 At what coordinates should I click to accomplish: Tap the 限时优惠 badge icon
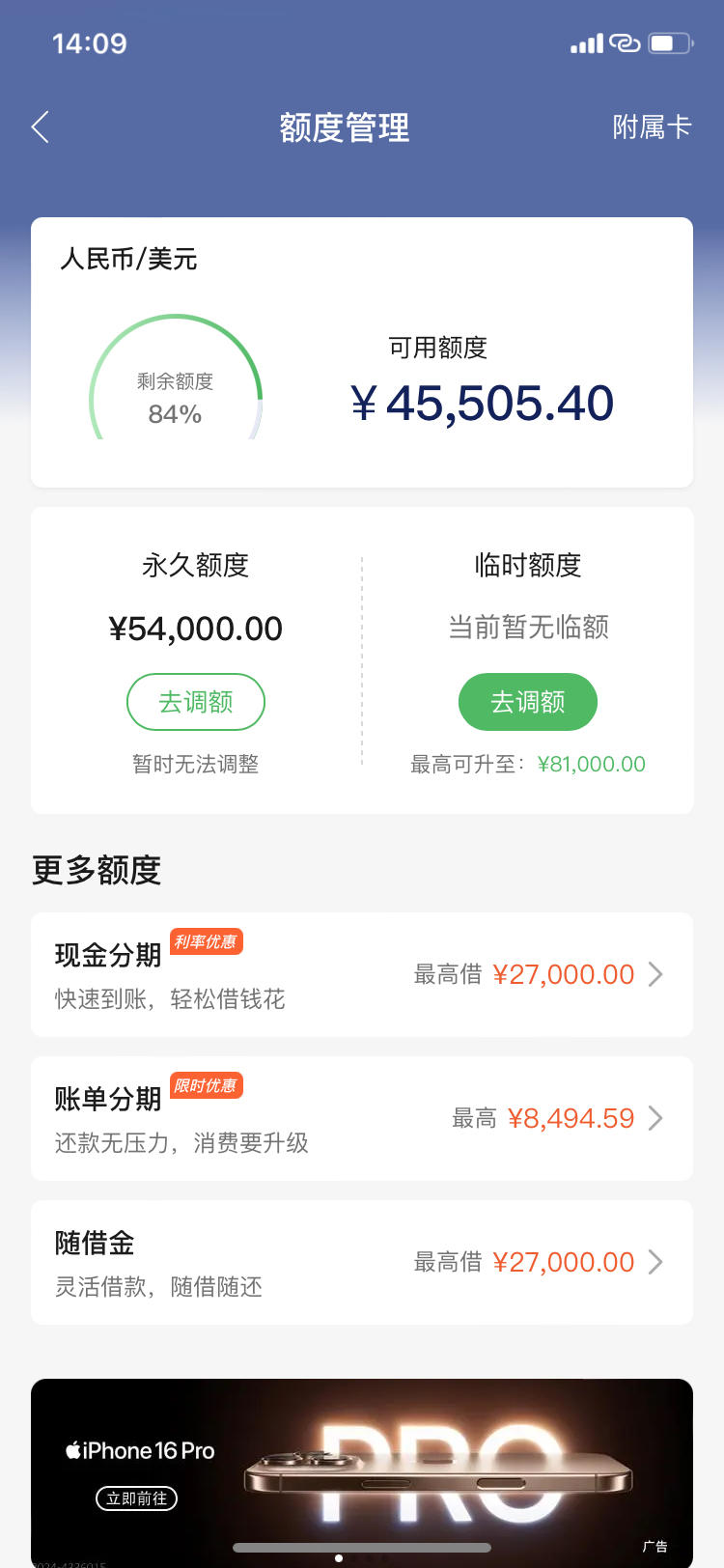click(x=206, y=1085)
